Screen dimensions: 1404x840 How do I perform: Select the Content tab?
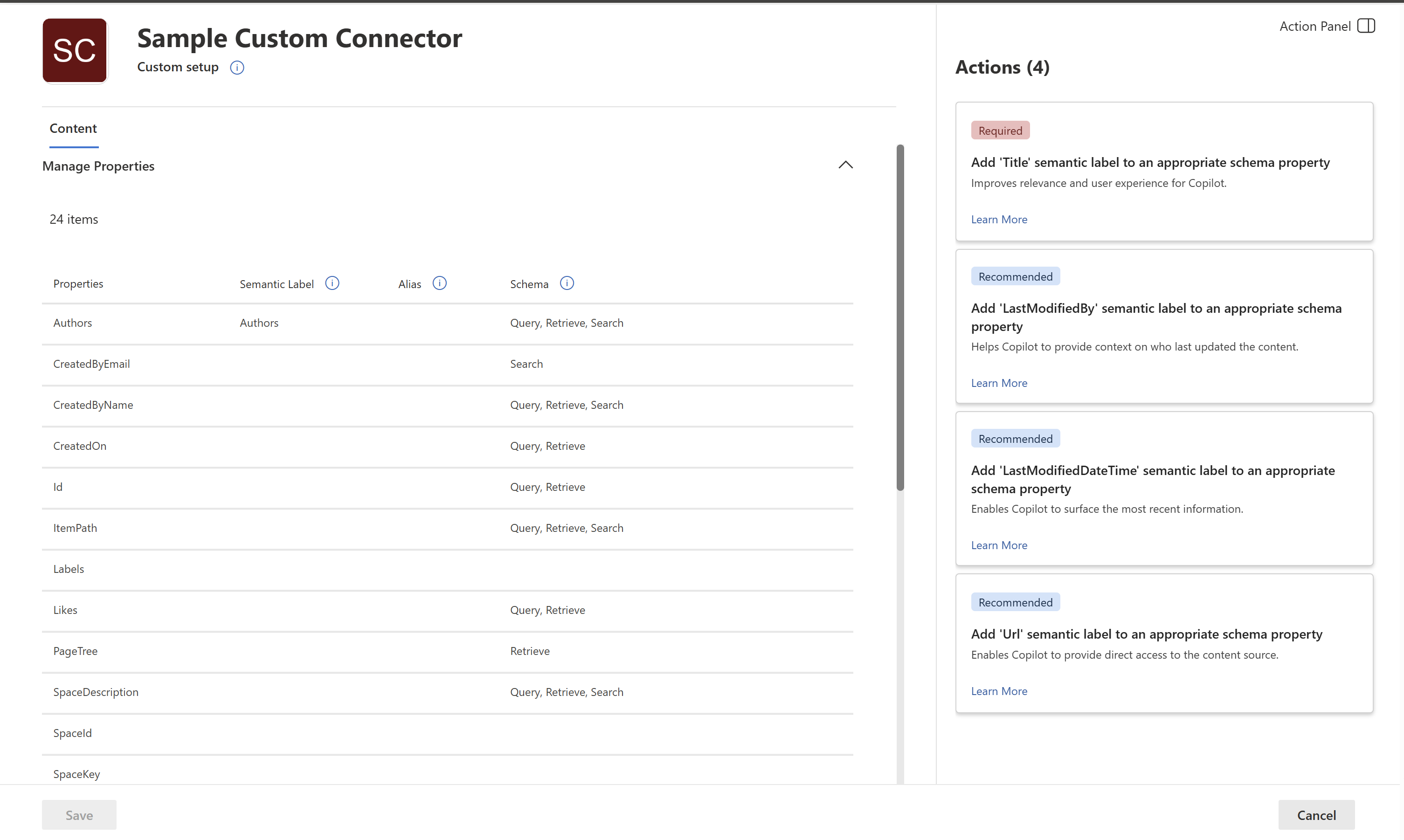[x=73, y=129]
